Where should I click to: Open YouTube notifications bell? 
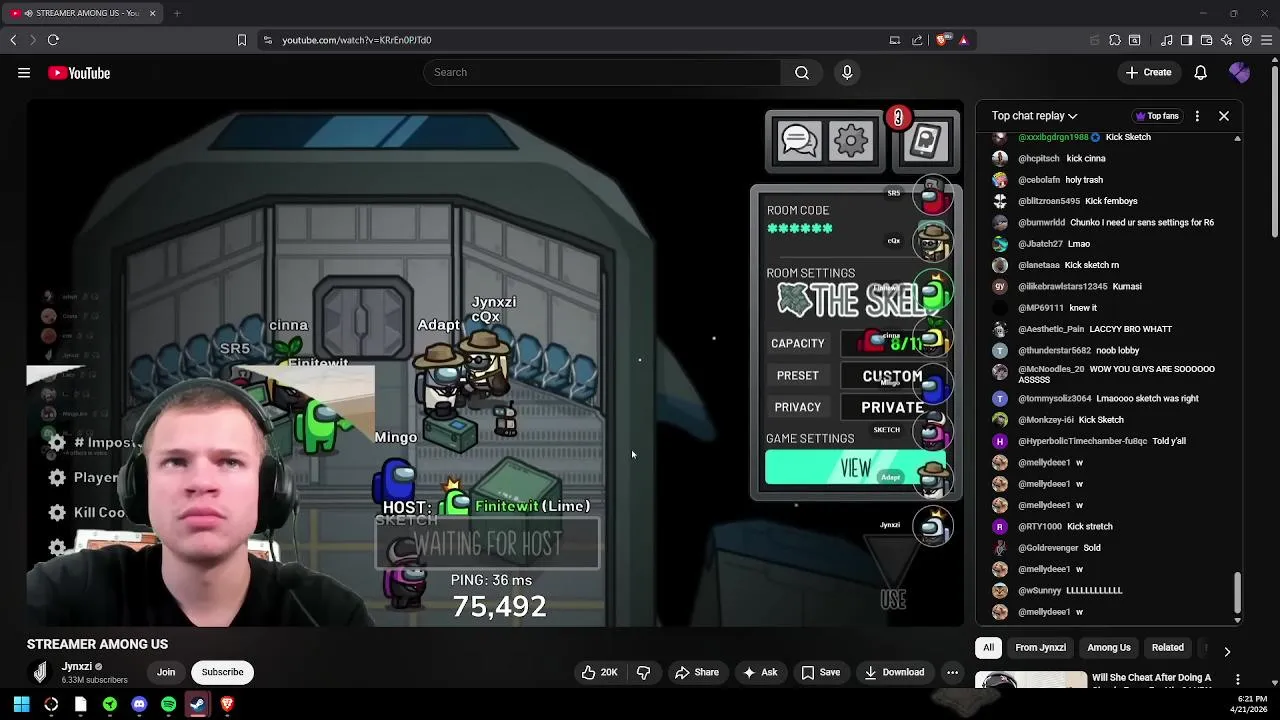click(x=1201, y=72)
